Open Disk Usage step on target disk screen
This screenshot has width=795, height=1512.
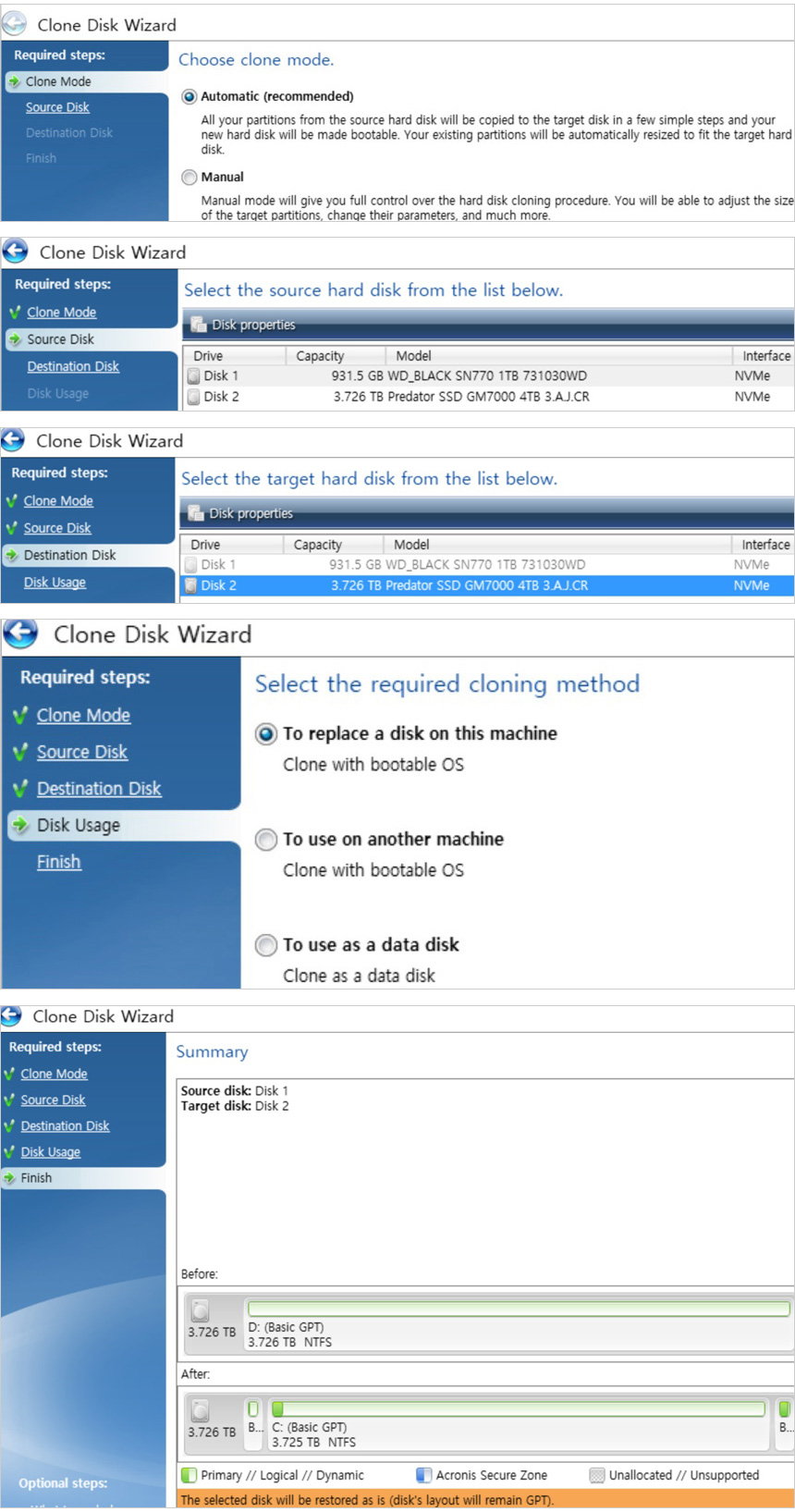pos(55,583)
